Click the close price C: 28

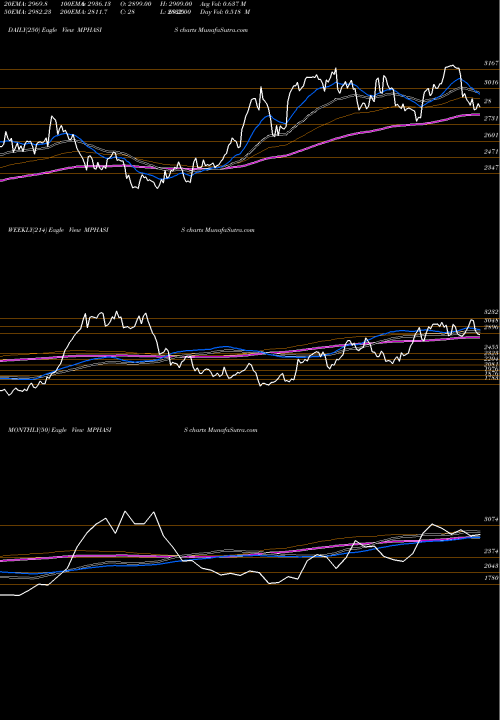point(128,12)
